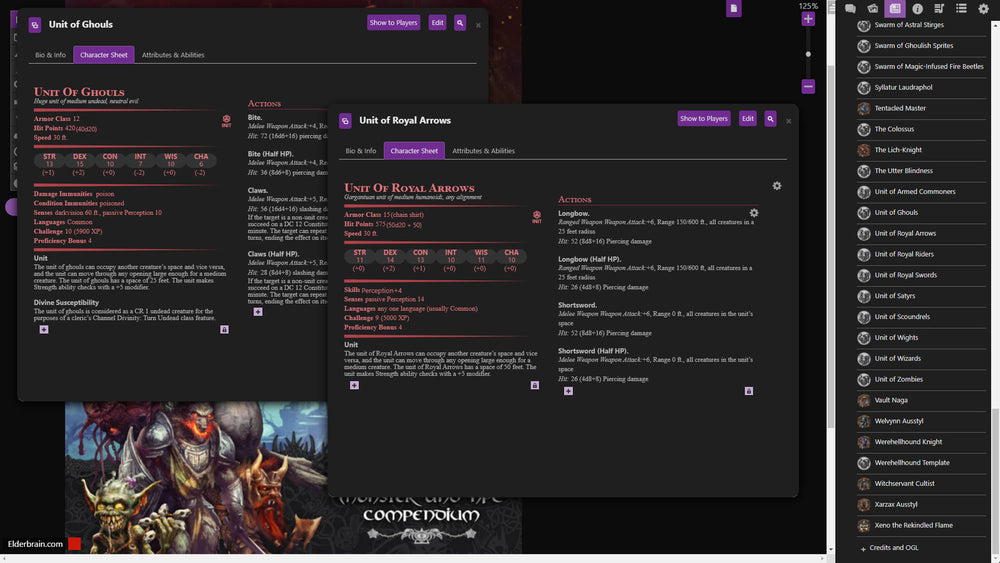Roll initiative on Unit of Royal Arrows sheet
The height and width of the screenshot is (563, 1000).
click(x=536, y=216)
